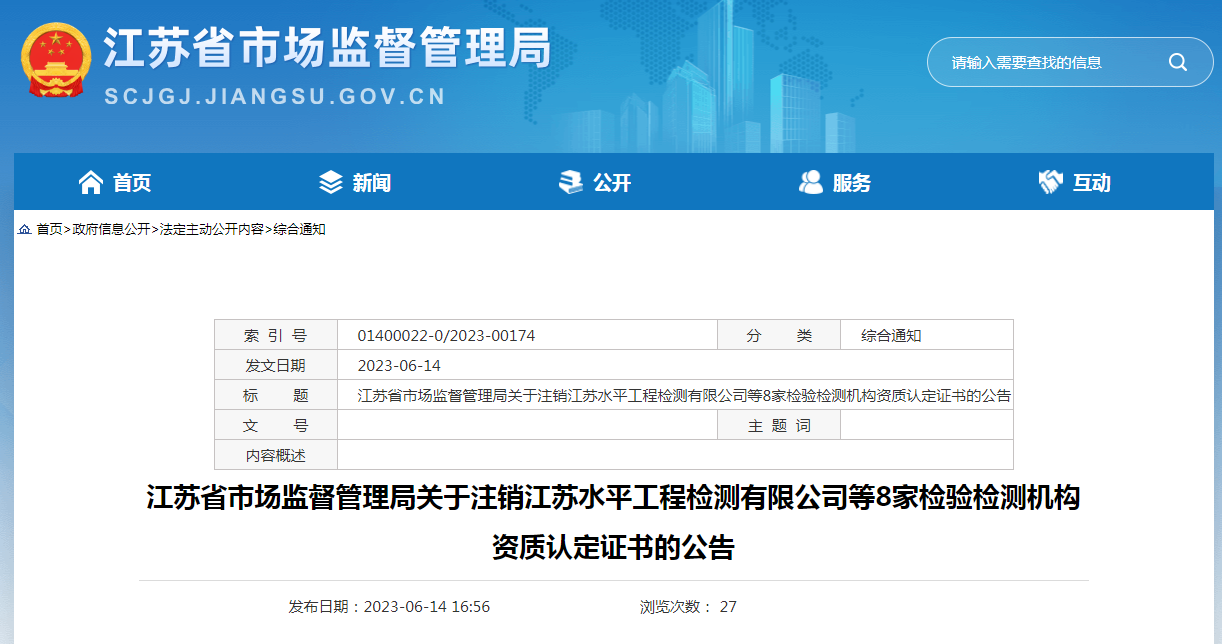
Task: Click the 发文日期 label cell
Action: [276, 365]
